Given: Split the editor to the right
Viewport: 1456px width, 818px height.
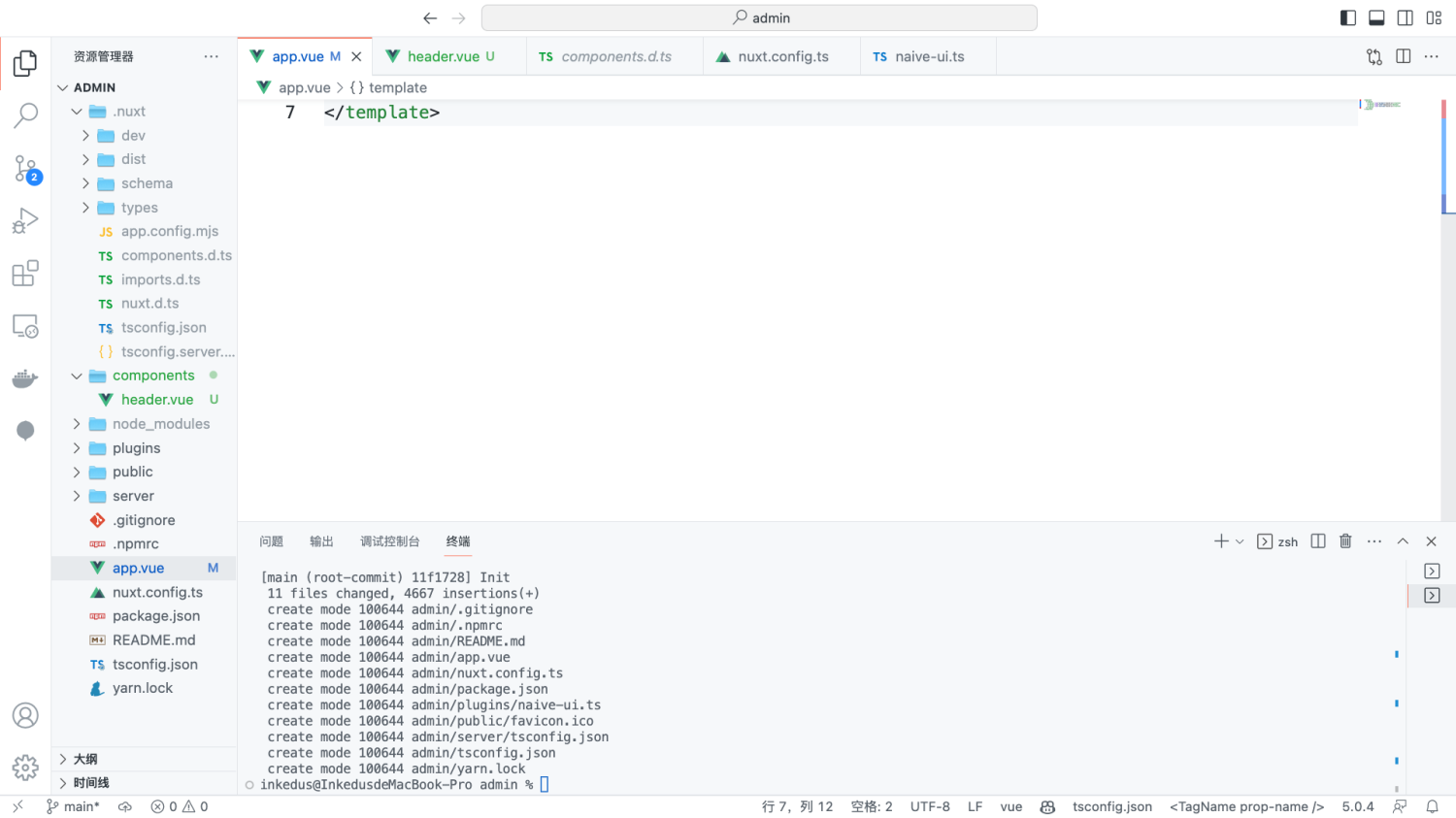Looking at the screenshot, I should click(1404, 56).
